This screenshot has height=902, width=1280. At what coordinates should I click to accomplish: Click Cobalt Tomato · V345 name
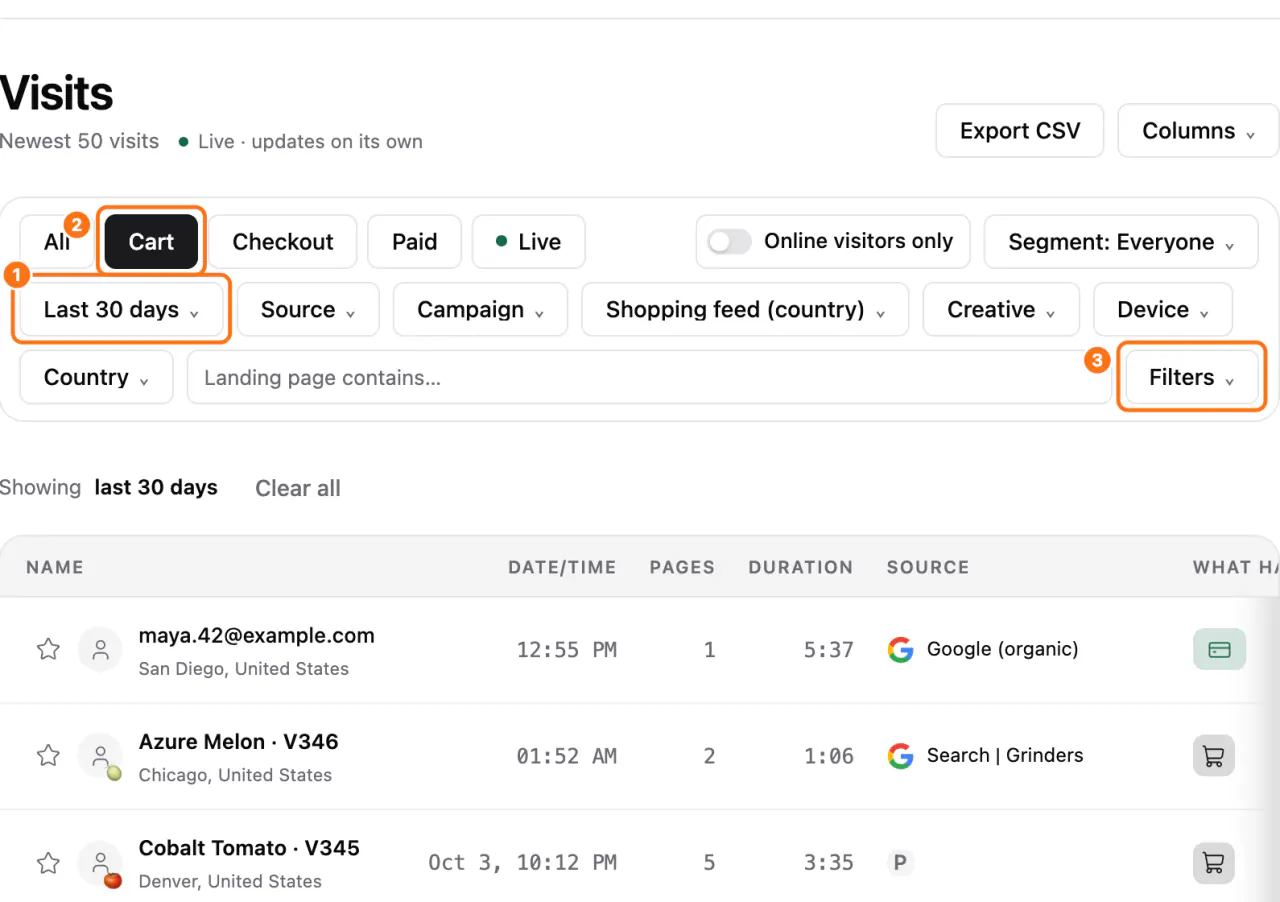coord(249,848)
